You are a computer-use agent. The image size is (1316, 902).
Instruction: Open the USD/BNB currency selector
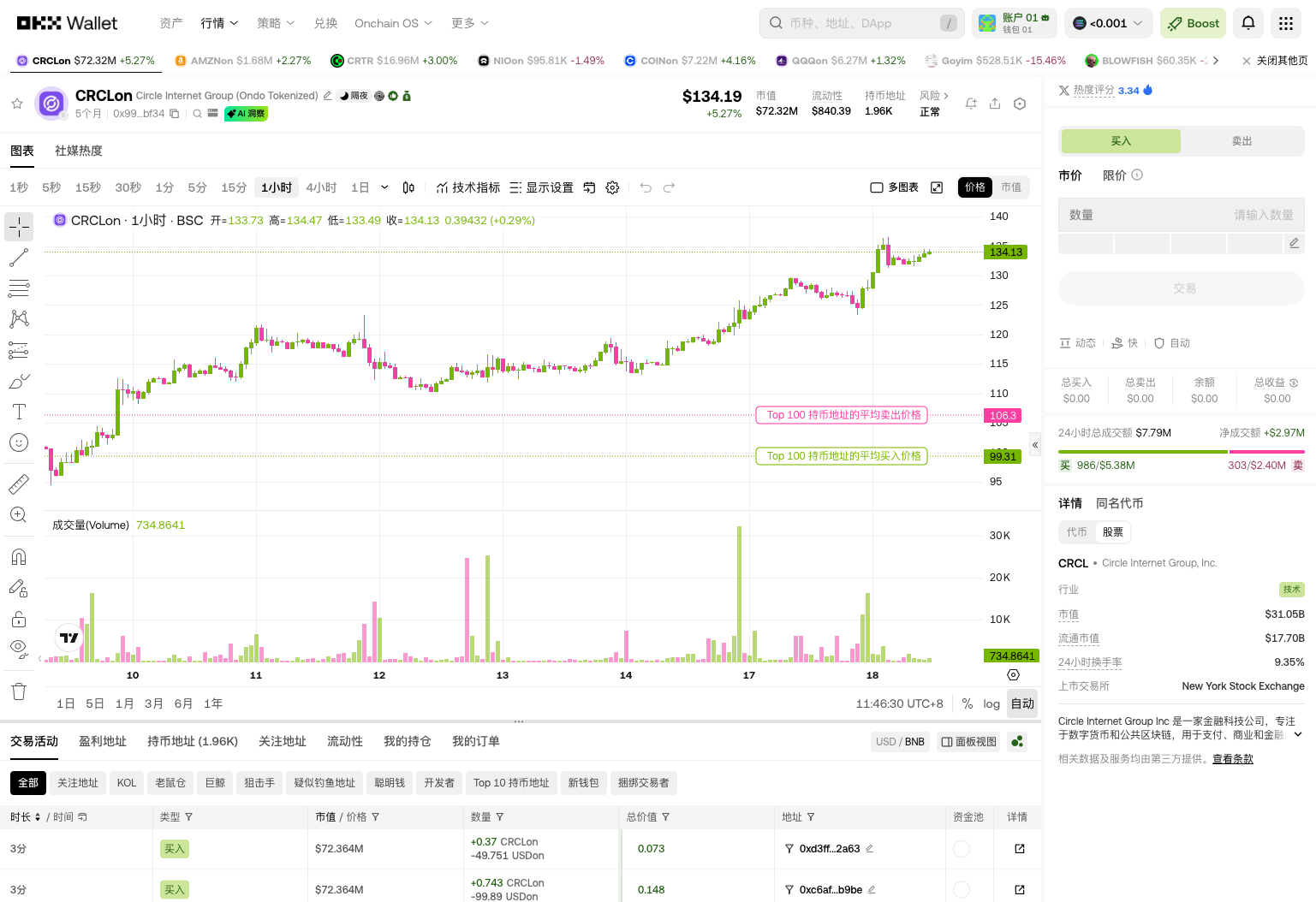coord(900,741)
